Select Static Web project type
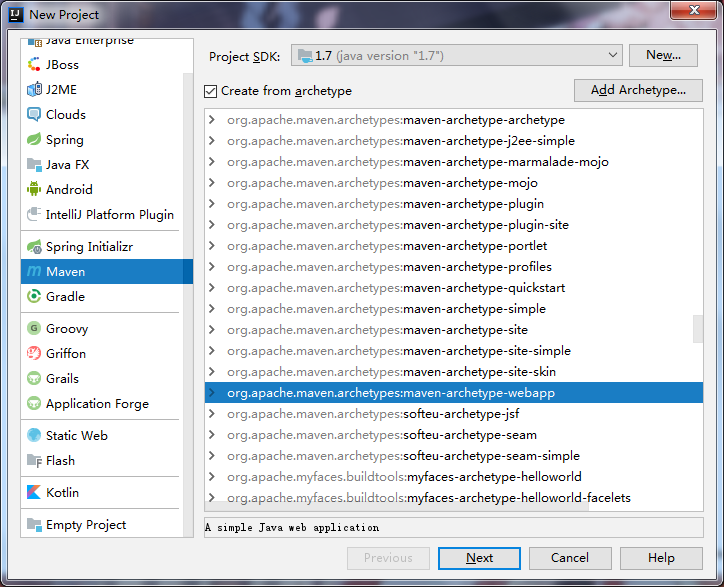 (102, 436)
